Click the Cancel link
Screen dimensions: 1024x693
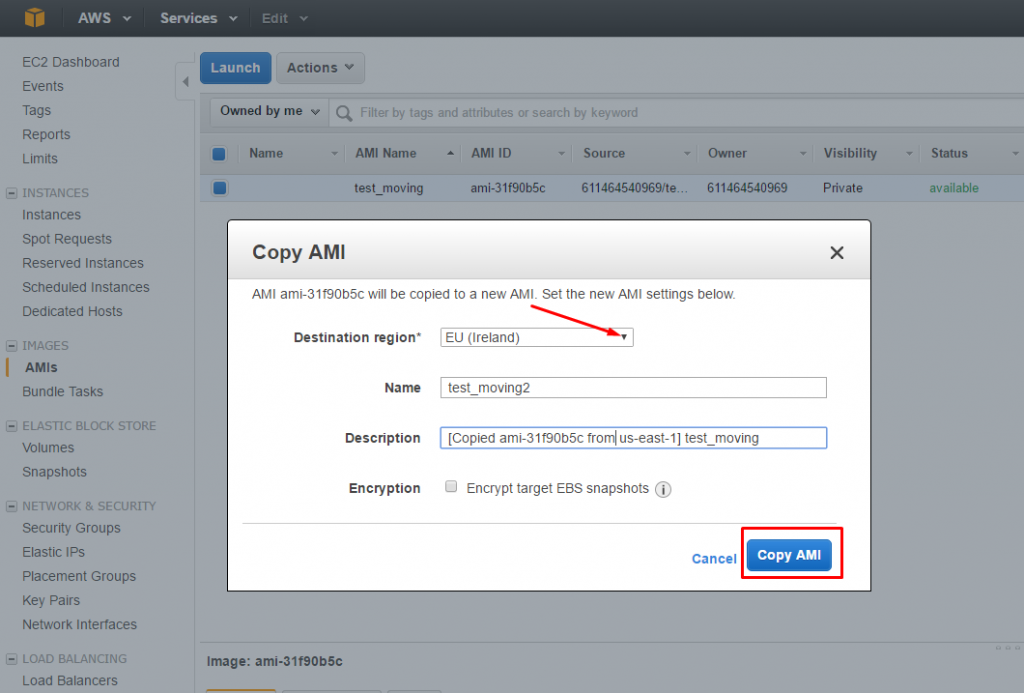pyautogui.click(x=714, y=558)
